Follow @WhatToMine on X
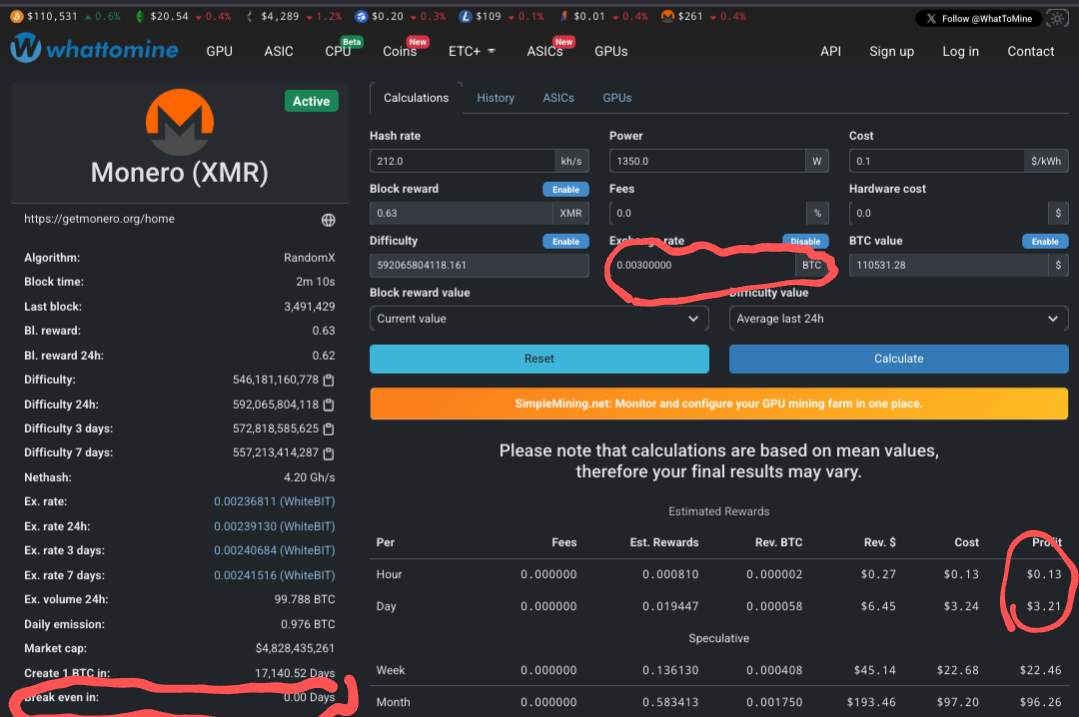This screenshot has height=717, width=1079. click(978, 19)
